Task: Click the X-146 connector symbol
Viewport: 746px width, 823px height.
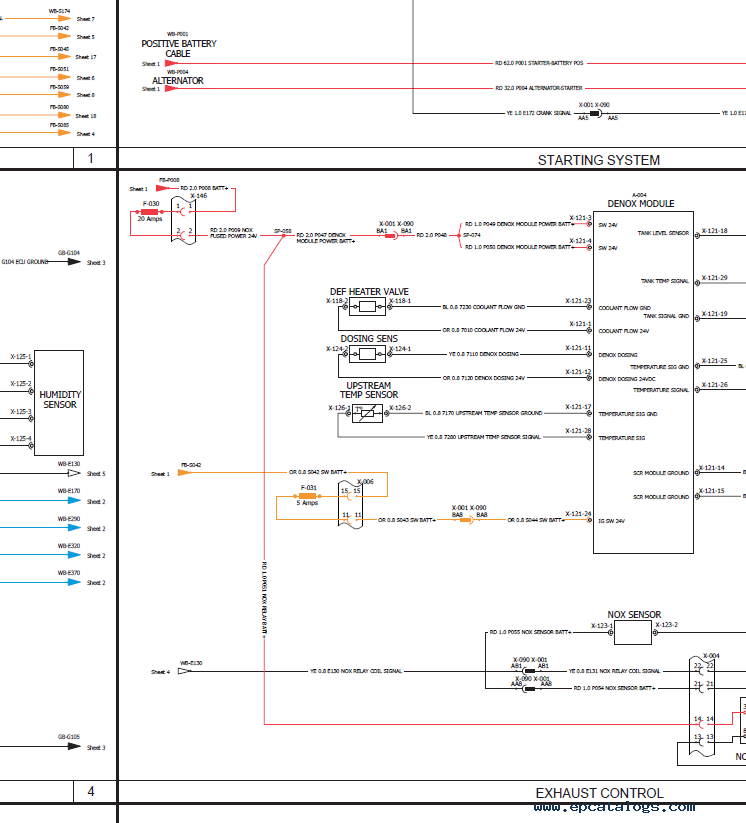Action: click(184, 220)
